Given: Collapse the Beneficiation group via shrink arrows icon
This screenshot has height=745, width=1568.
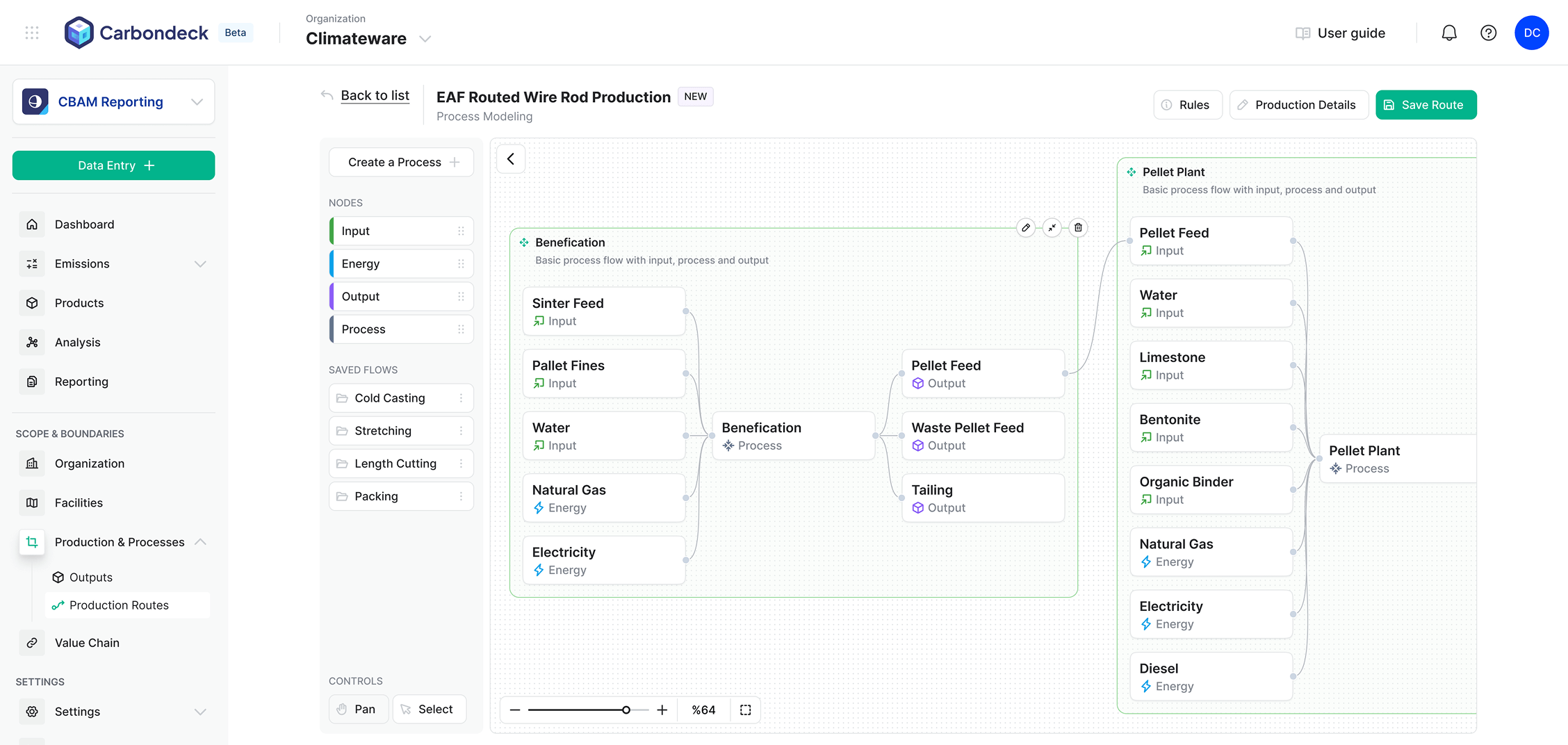Looking at the screenshot, I should point(1052,227).
